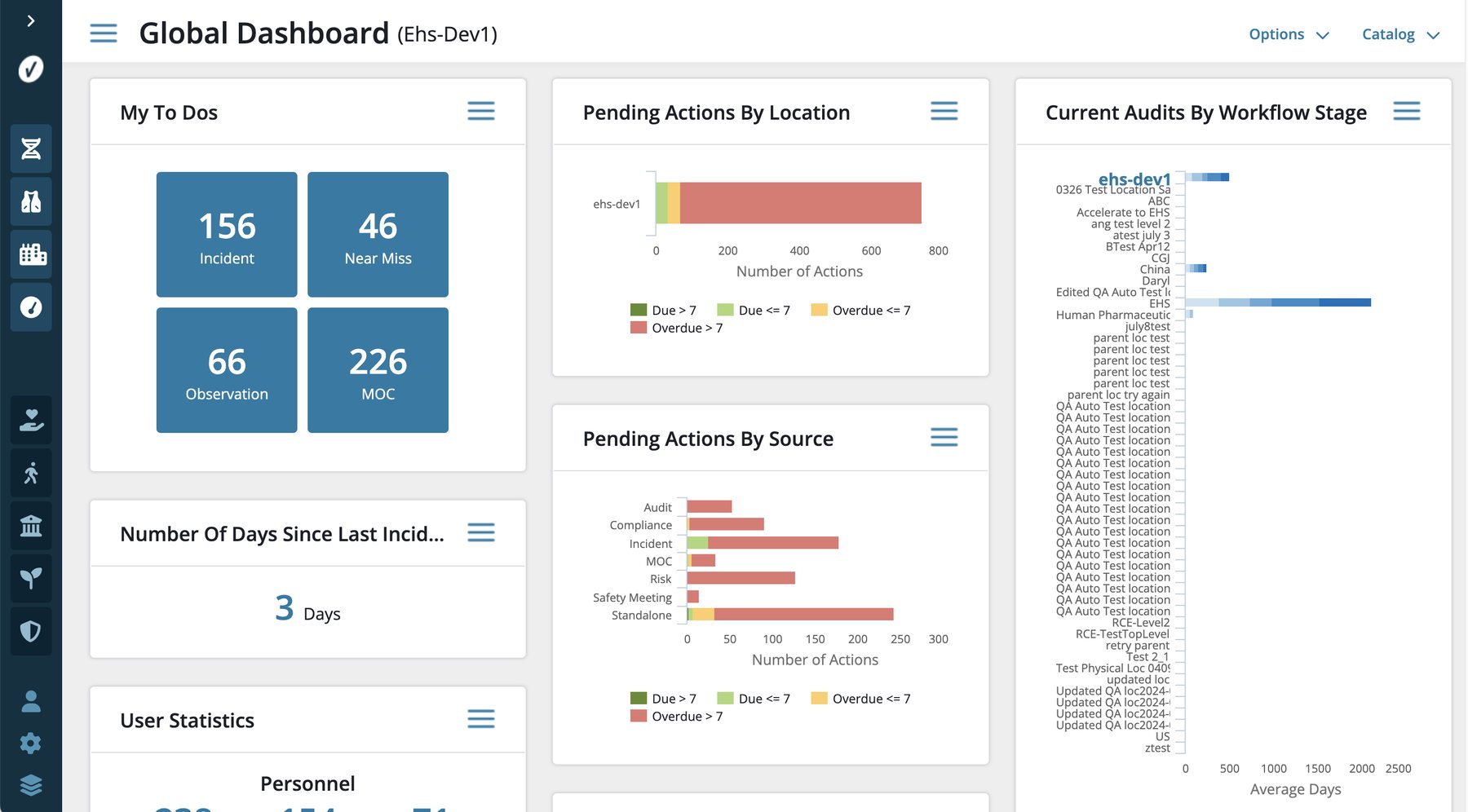Screen dimensions: 1468x812
Task: Open Pending Actions By Source widget menu
Action: [944, 438]
